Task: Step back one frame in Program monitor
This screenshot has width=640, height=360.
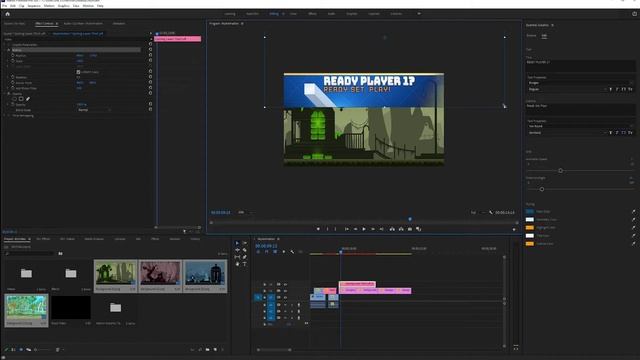Action: 355,229
